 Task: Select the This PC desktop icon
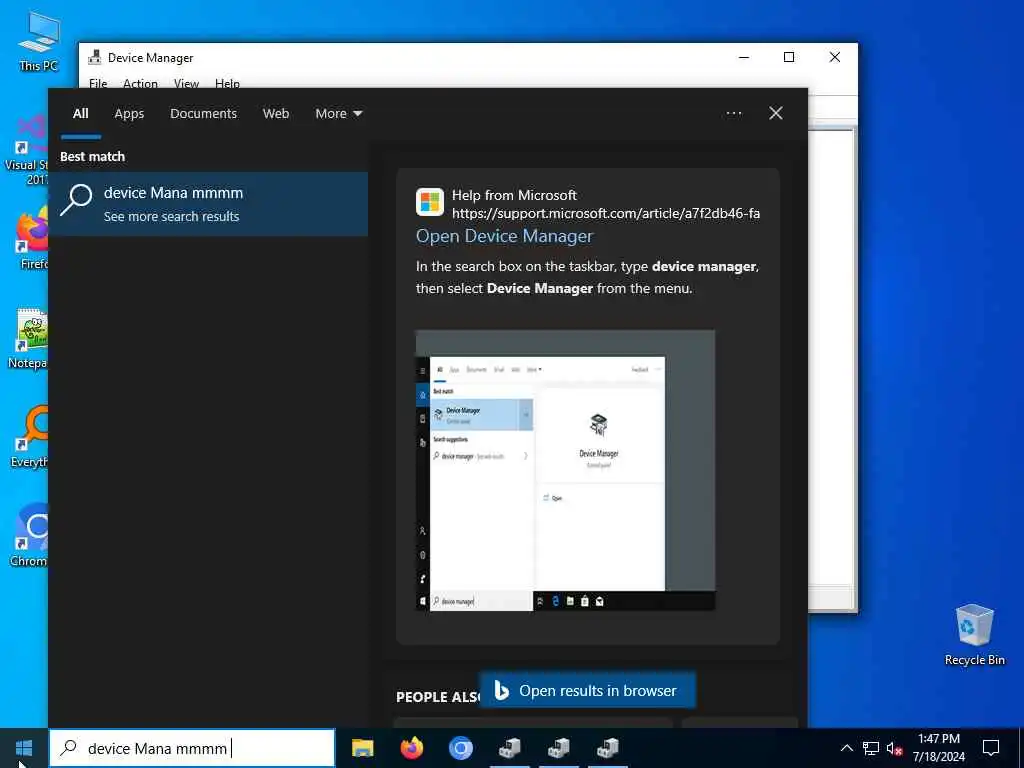39,40
